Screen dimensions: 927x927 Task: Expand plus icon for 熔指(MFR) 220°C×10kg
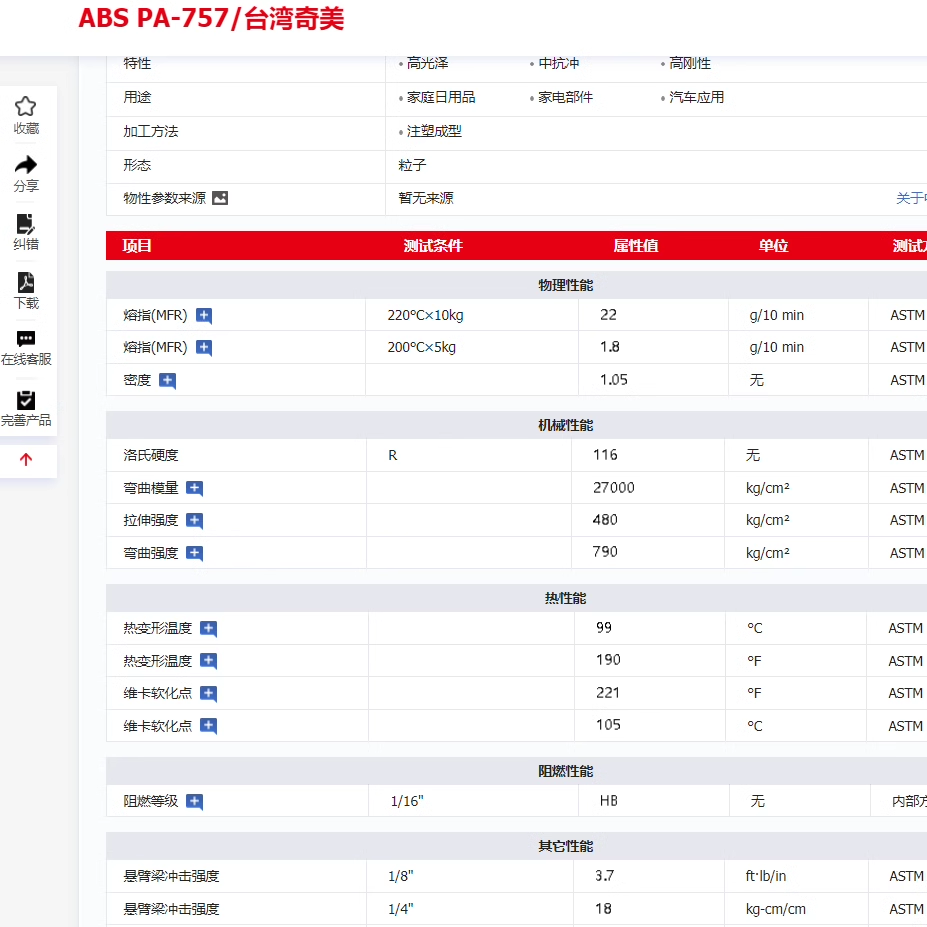[204, 316]
